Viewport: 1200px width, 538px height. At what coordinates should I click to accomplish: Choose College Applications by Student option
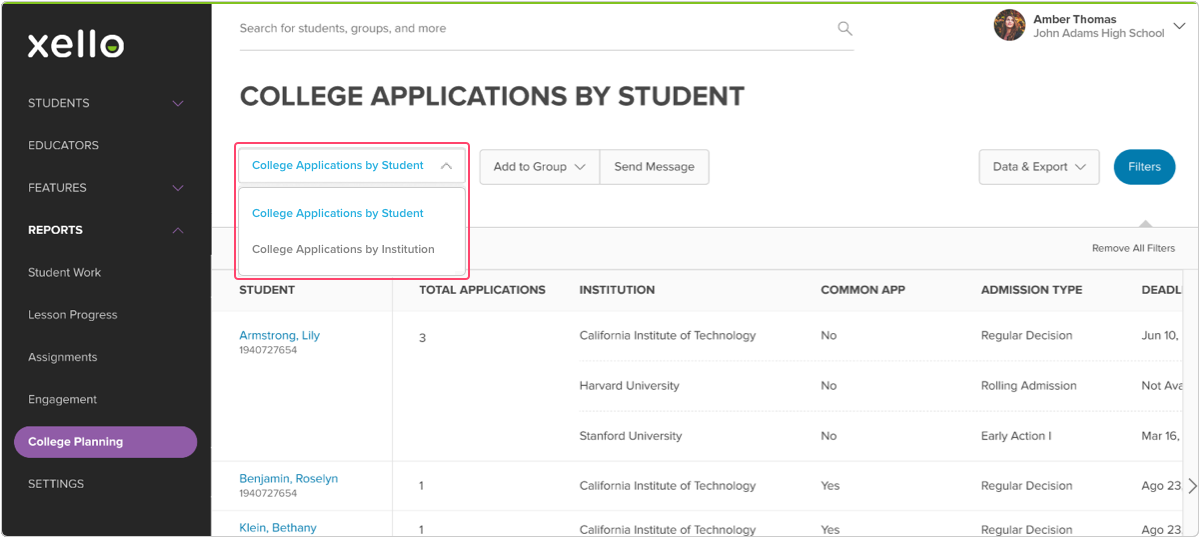coord(338,213)
